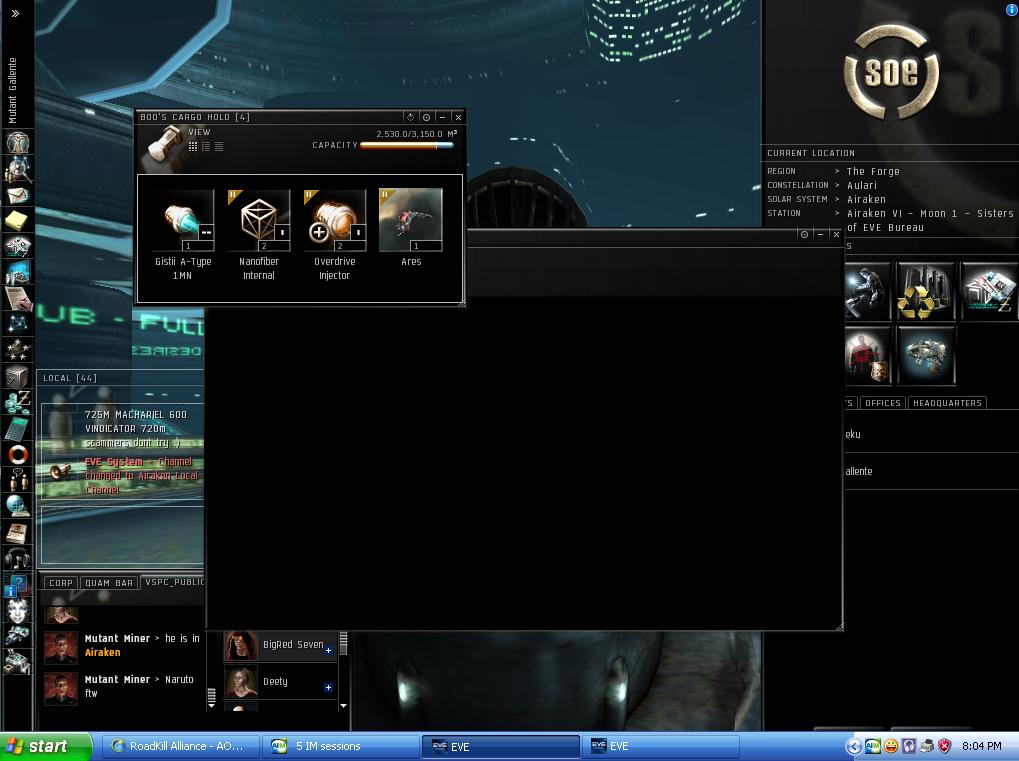This screenshot has height=761, width=1019.
Task: Open the jukebox headphones icon
Action: [x=18, y=558]
